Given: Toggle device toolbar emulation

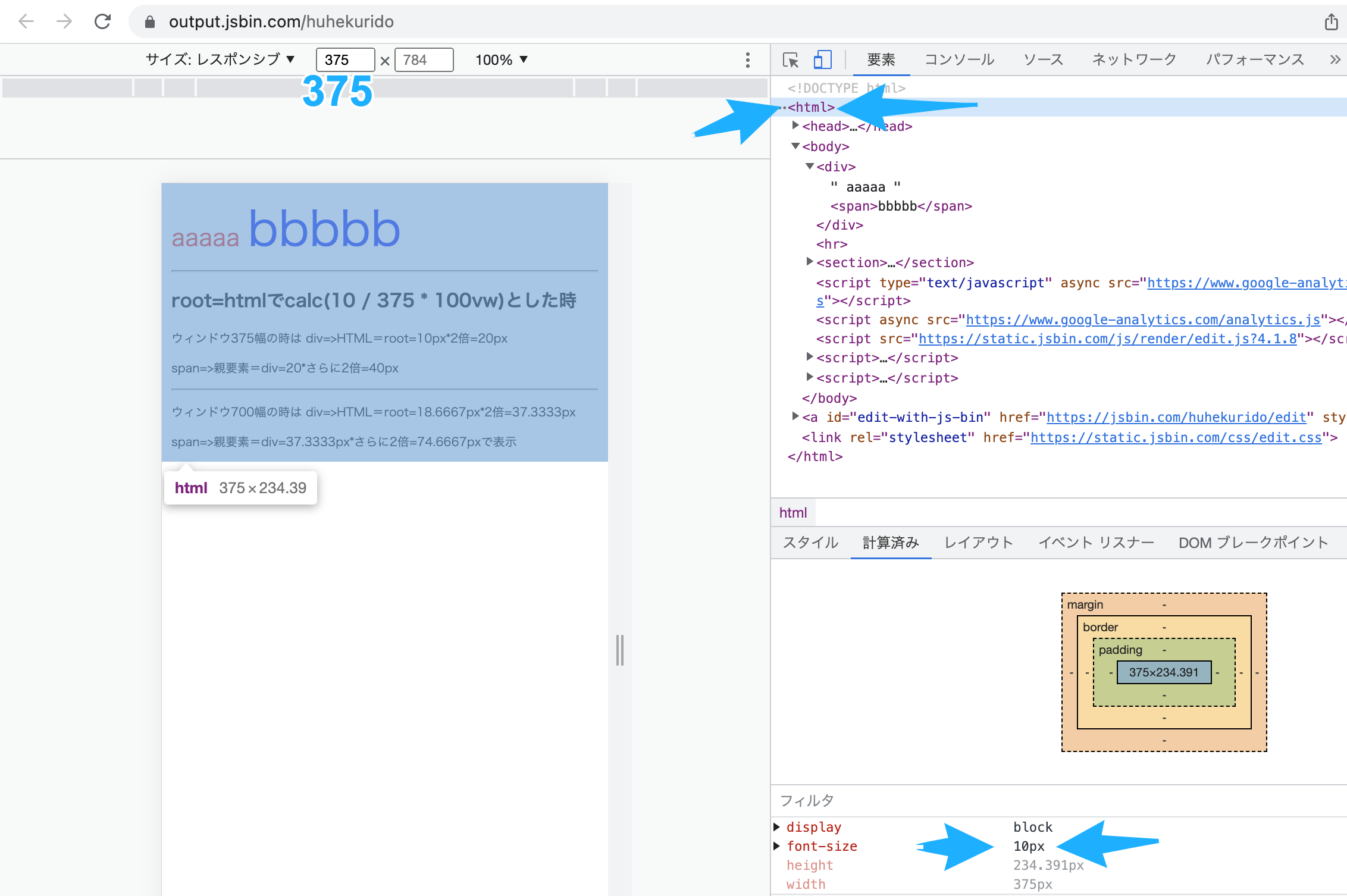Looking at the screenshot, I should [822, 59].
